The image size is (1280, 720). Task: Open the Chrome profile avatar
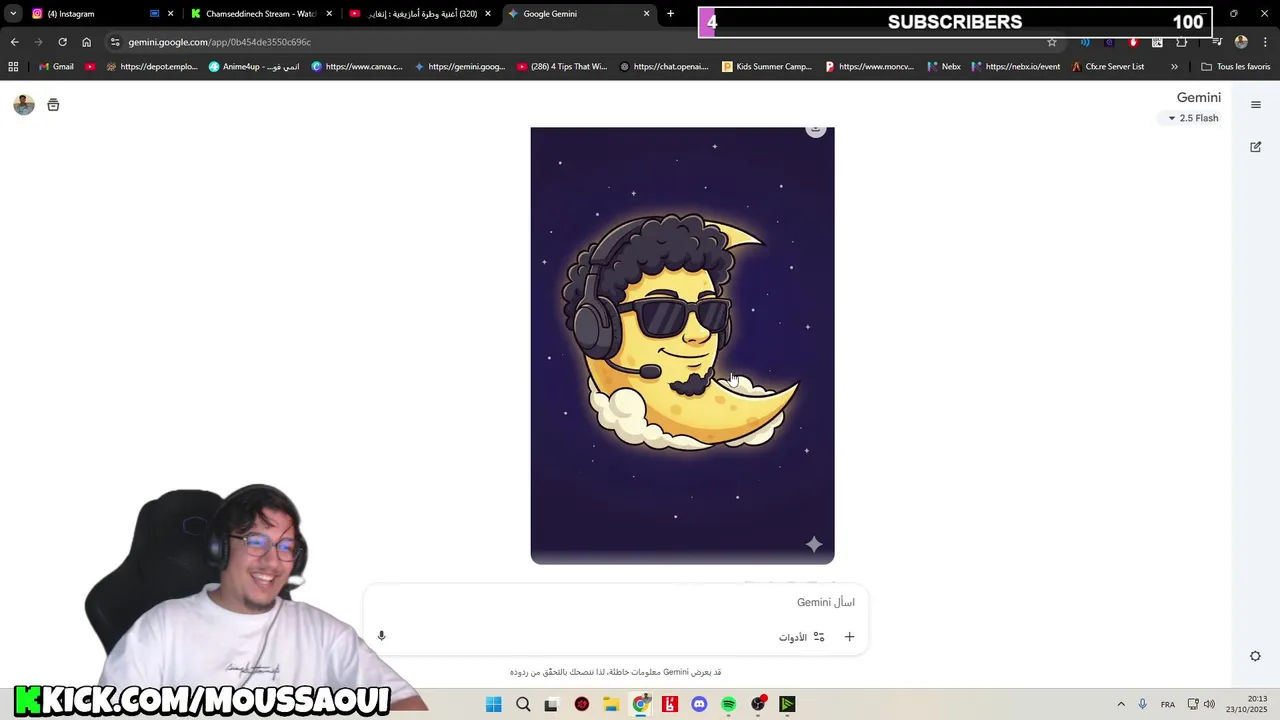tap(1241, 42)
